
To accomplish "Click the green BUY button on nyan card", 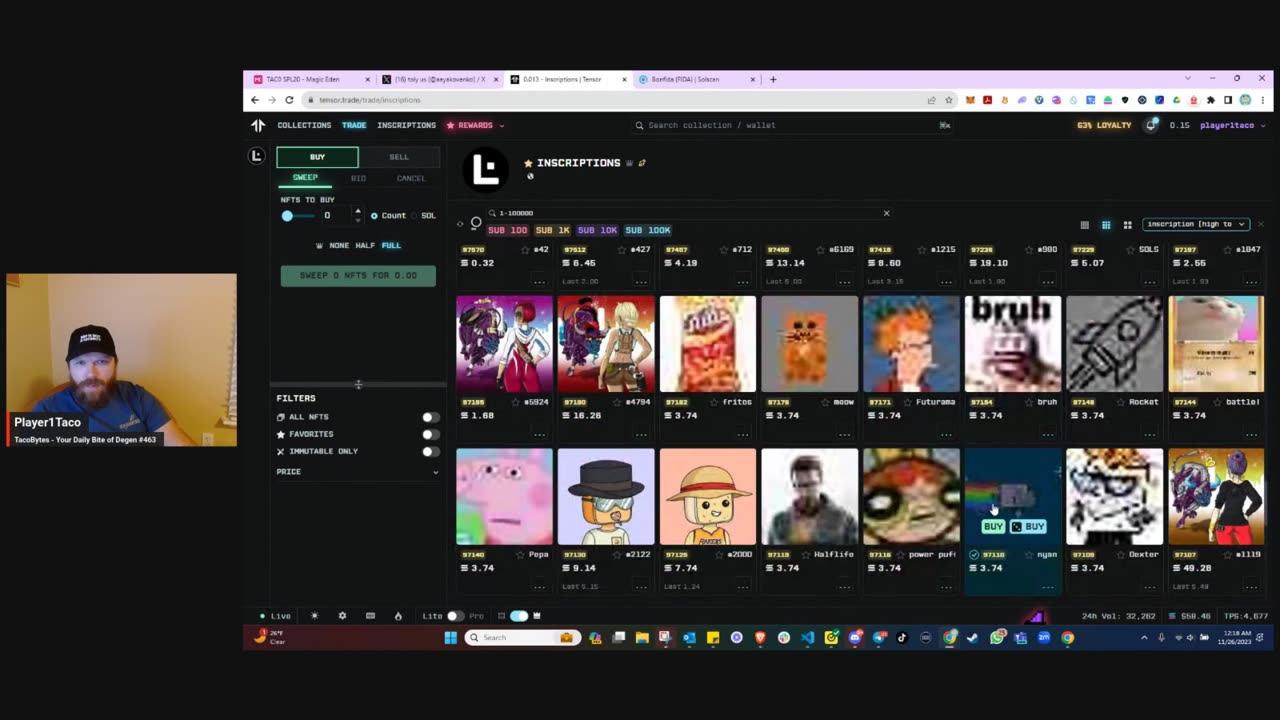I will click(993, 526).
